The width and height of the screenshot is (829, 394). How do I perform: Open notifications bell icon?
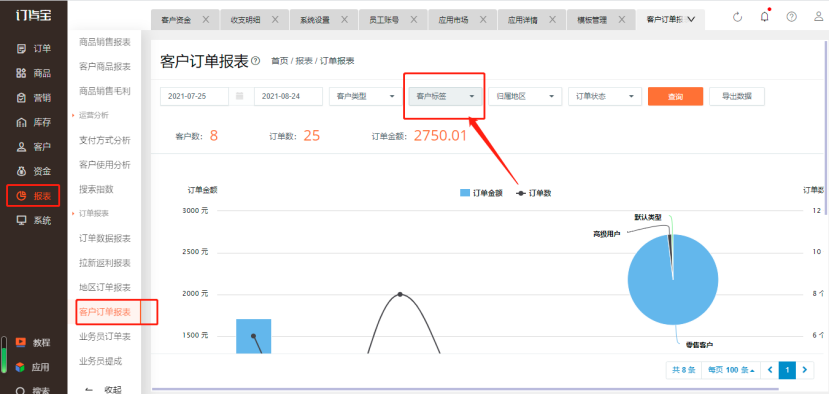coord(764,17)
